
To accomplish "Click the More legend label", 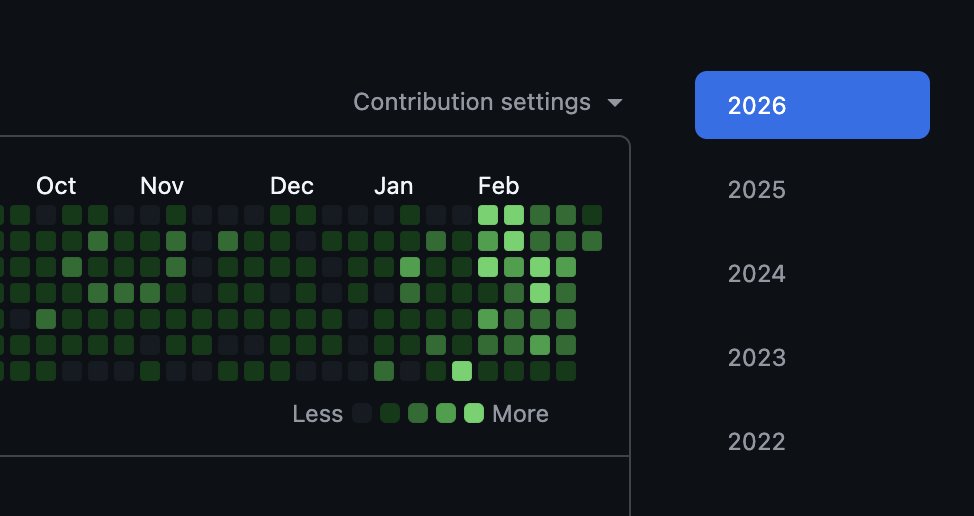I will 521,414.
